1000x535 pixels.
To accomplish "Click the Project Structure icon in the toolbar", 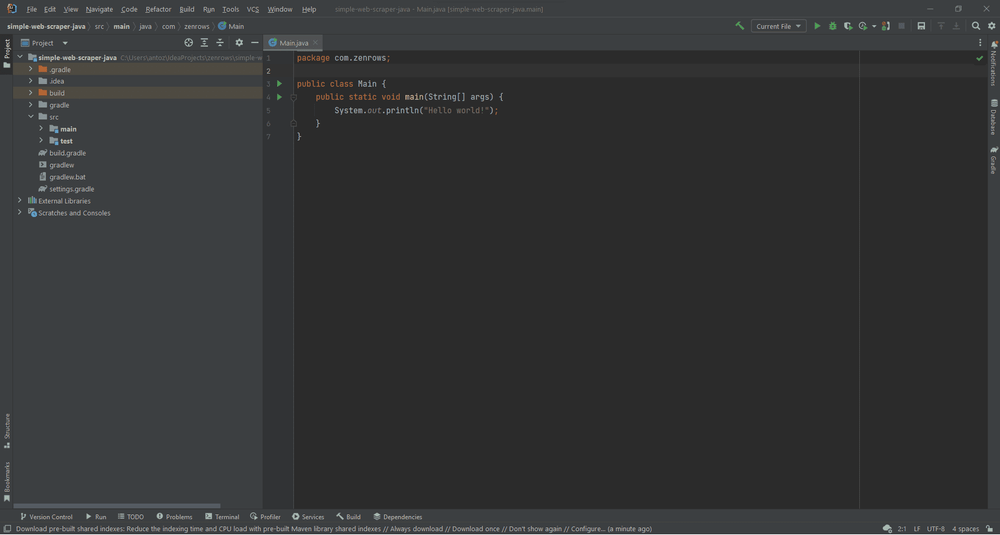I will (921, 26).
